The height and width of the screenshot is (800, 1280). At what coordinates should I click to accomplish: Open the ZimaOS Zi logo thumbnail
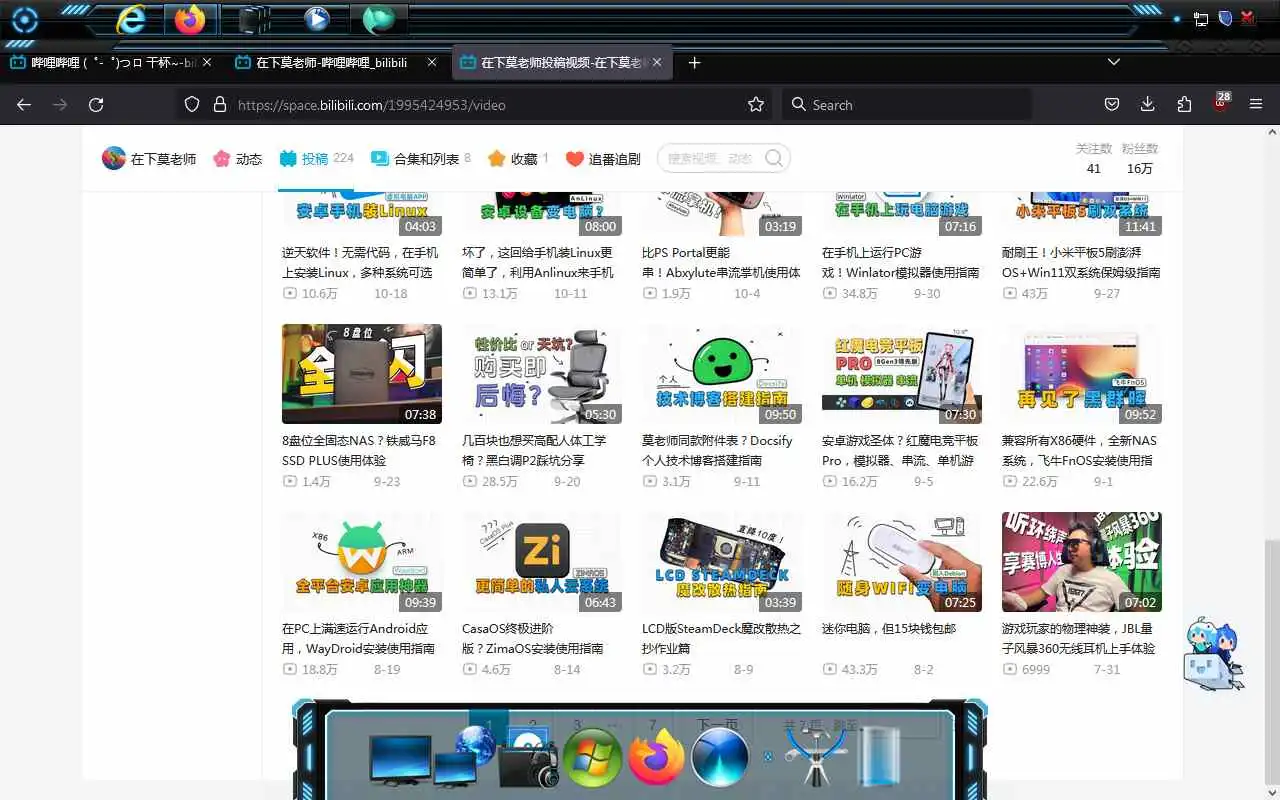(x=542, y=562)
